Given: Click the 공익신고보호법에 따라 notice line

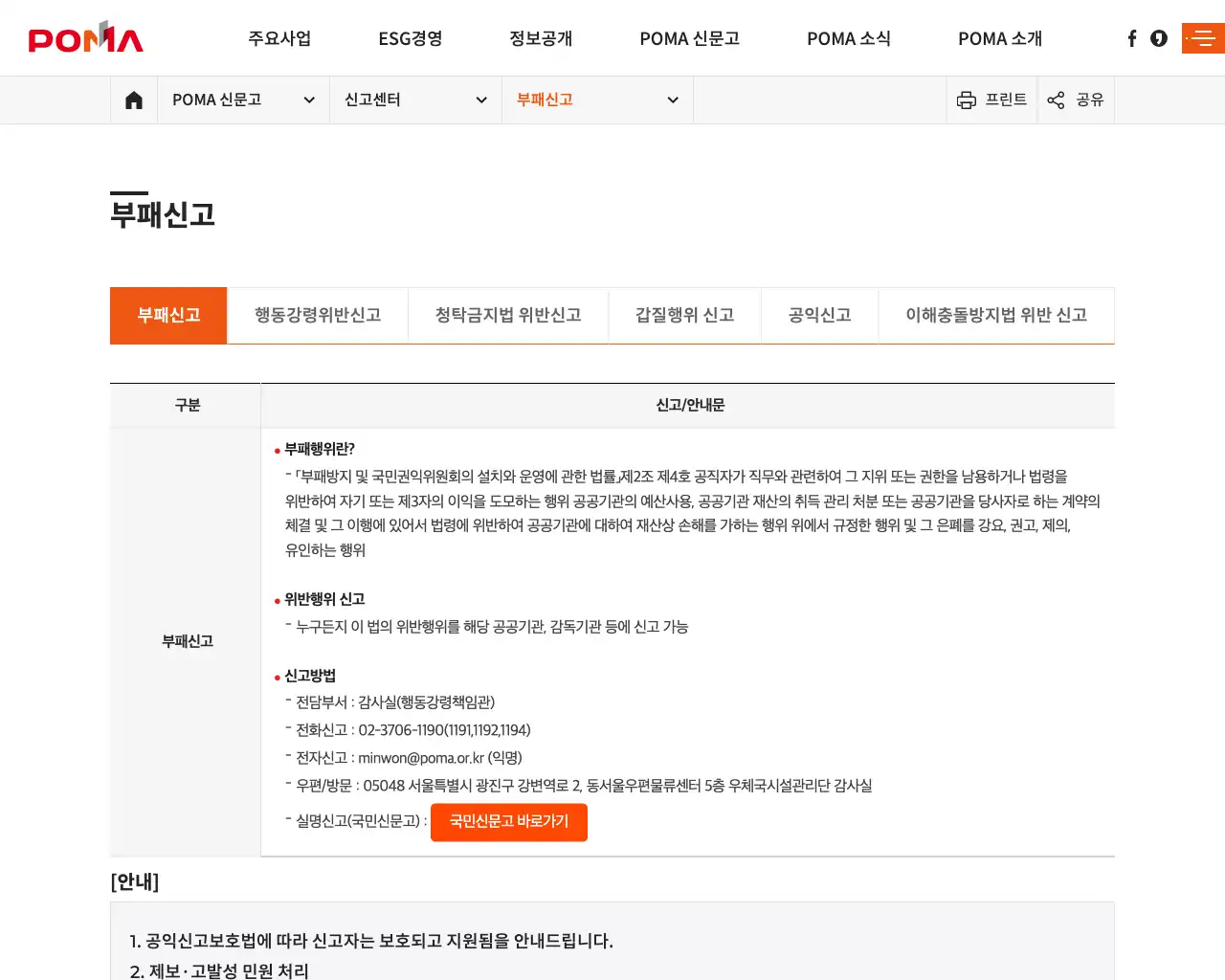Looking at the screenshot, I should pos(371,941).
